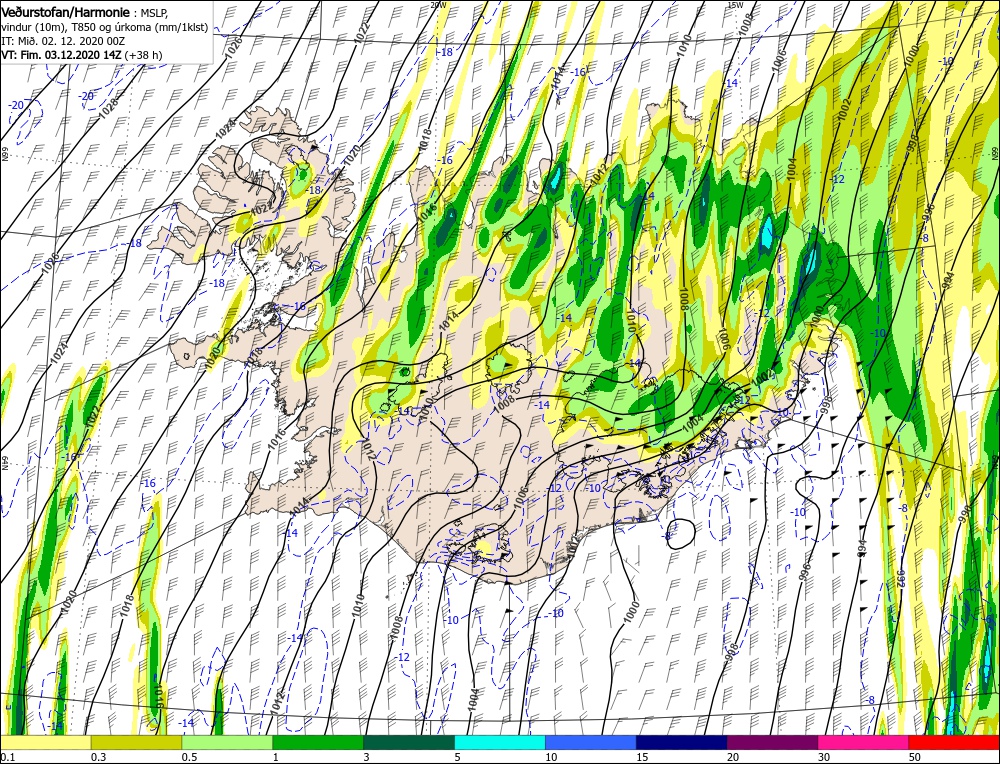Pick the blue 10–15 mm legend swatch
This screenshot has height=764, width=1000.
coord(591,742)
